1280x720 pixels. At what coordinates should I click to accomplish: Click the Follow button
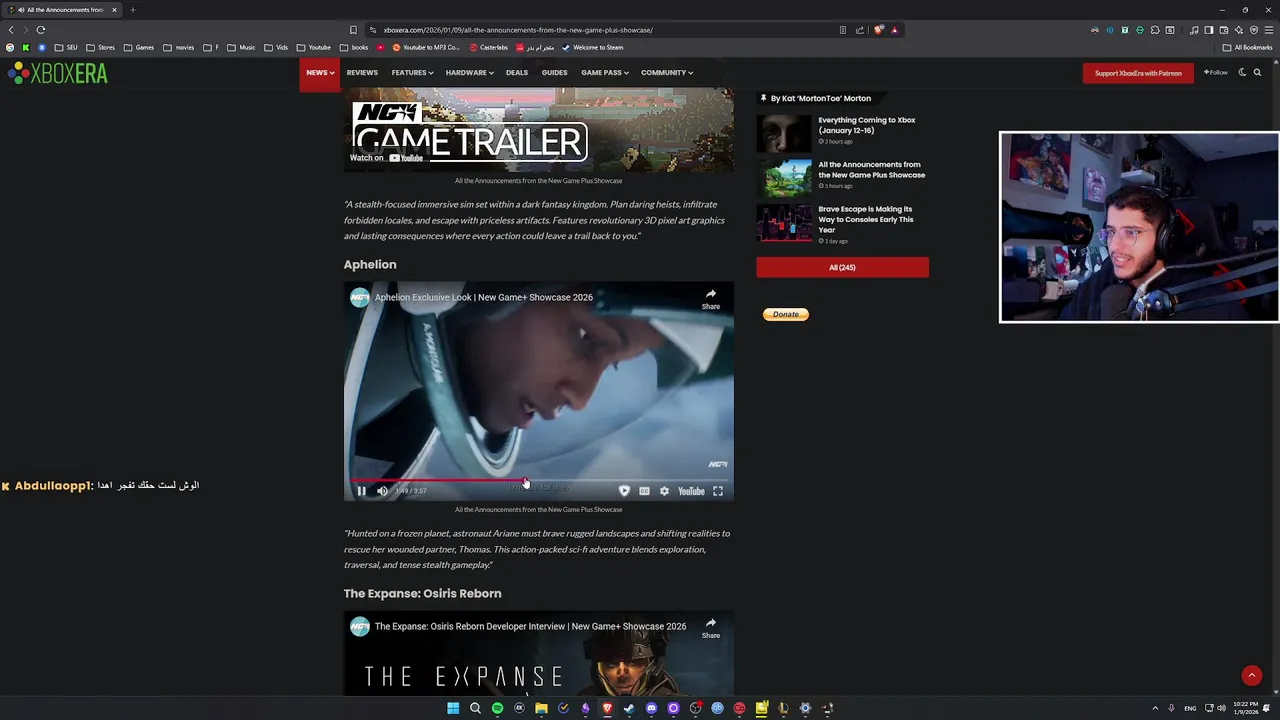[1215, 73]
